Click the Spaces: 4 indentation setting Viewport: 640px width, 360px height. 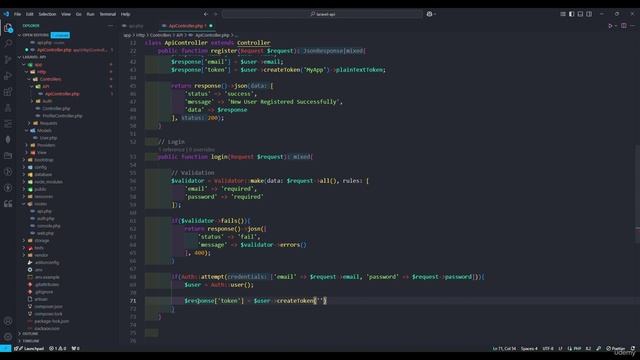[529, 349]
